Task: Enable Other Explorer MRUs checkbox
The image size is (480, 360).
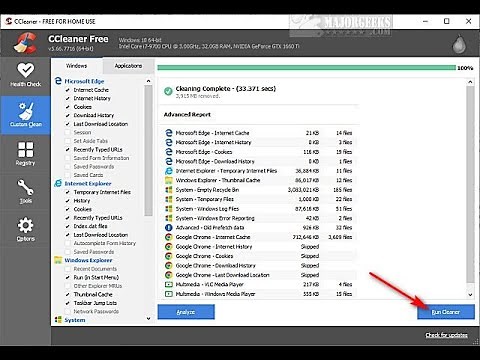Action: pyautogui.click(x=68, y=286)
